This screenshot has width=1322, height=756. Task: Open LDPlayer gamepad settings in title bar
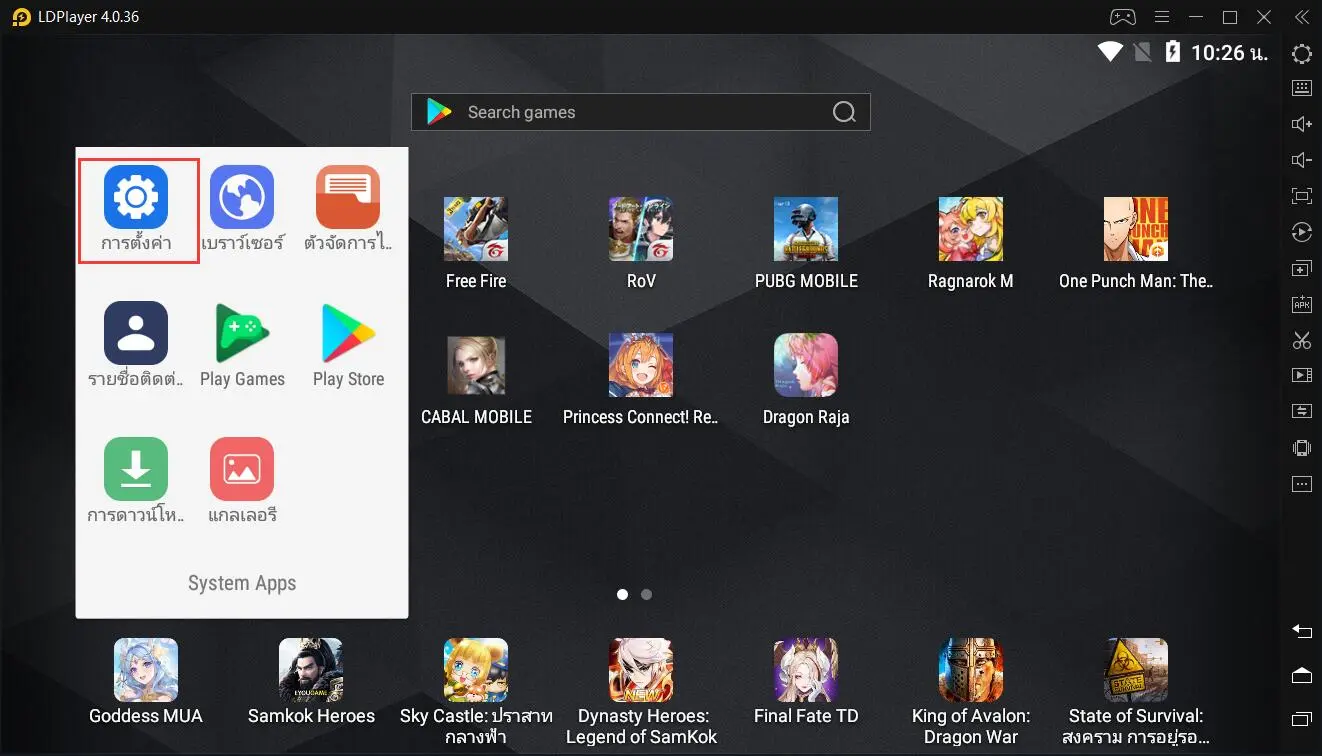(x=1123, y=17)
